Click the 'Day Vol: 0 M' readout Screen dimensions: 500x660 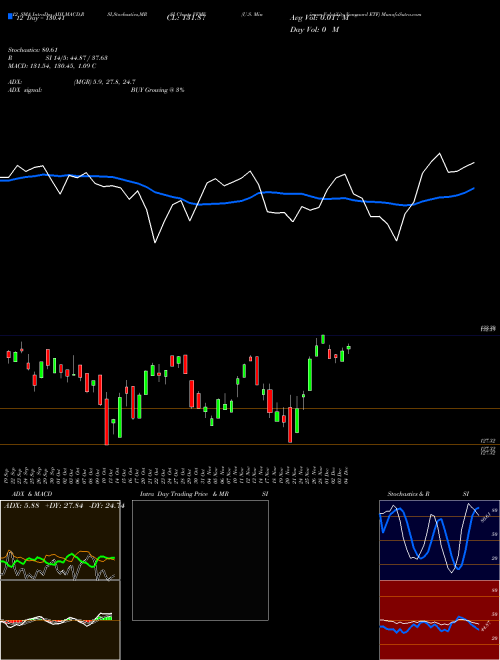[x=314, y=30]
